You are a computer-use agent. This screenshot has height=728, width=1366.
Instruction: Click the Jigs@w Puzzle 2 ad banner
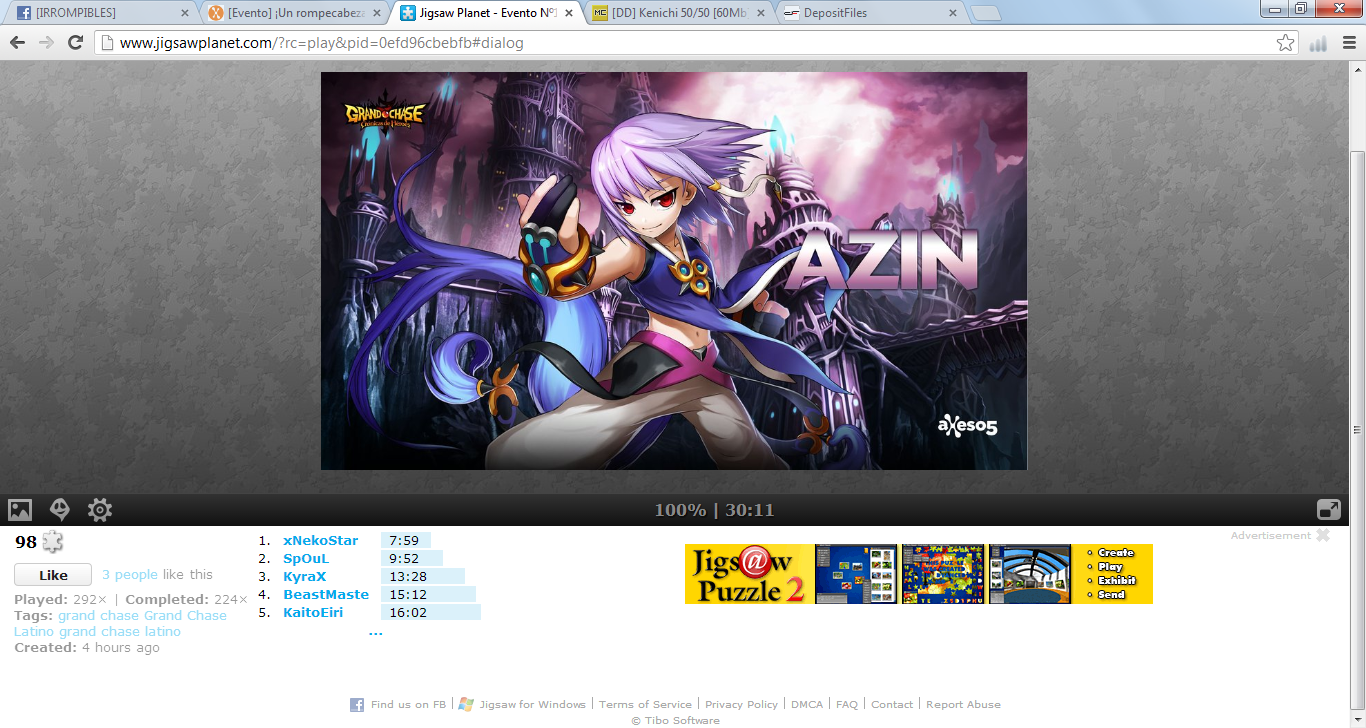[x=919, y=574]
